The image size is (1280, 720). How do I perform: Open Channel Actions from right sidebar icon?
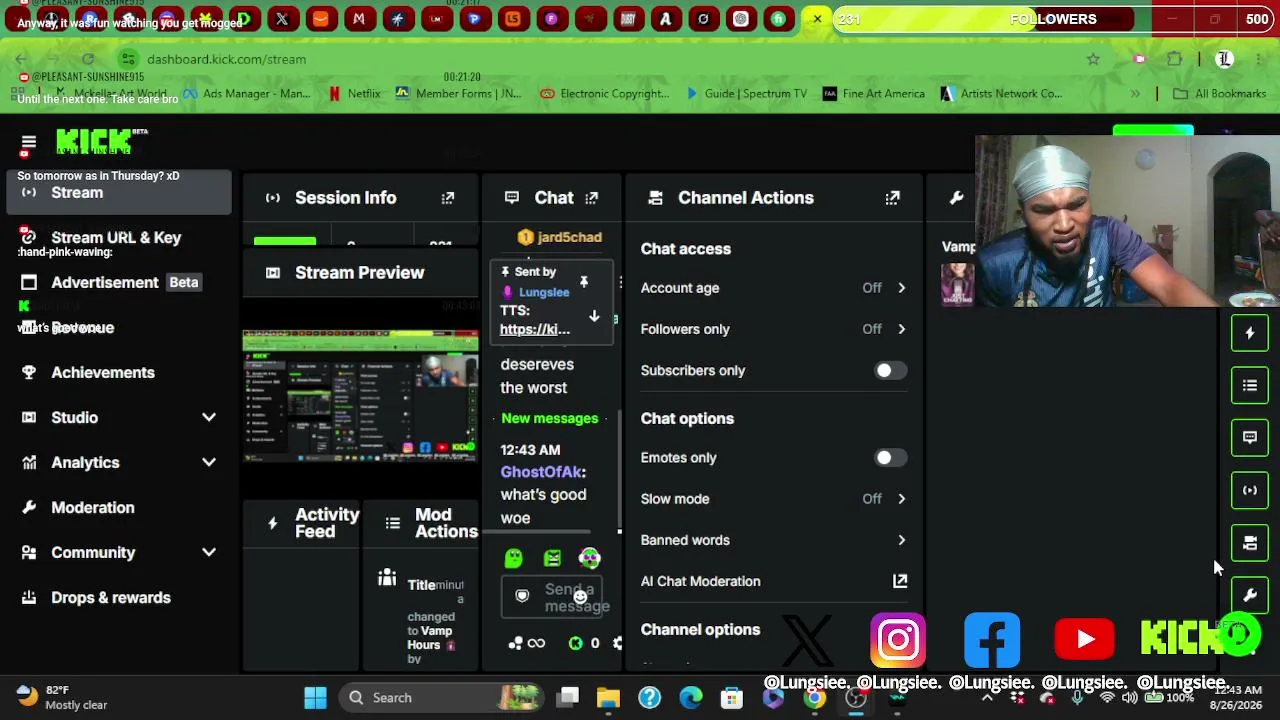1250,543
